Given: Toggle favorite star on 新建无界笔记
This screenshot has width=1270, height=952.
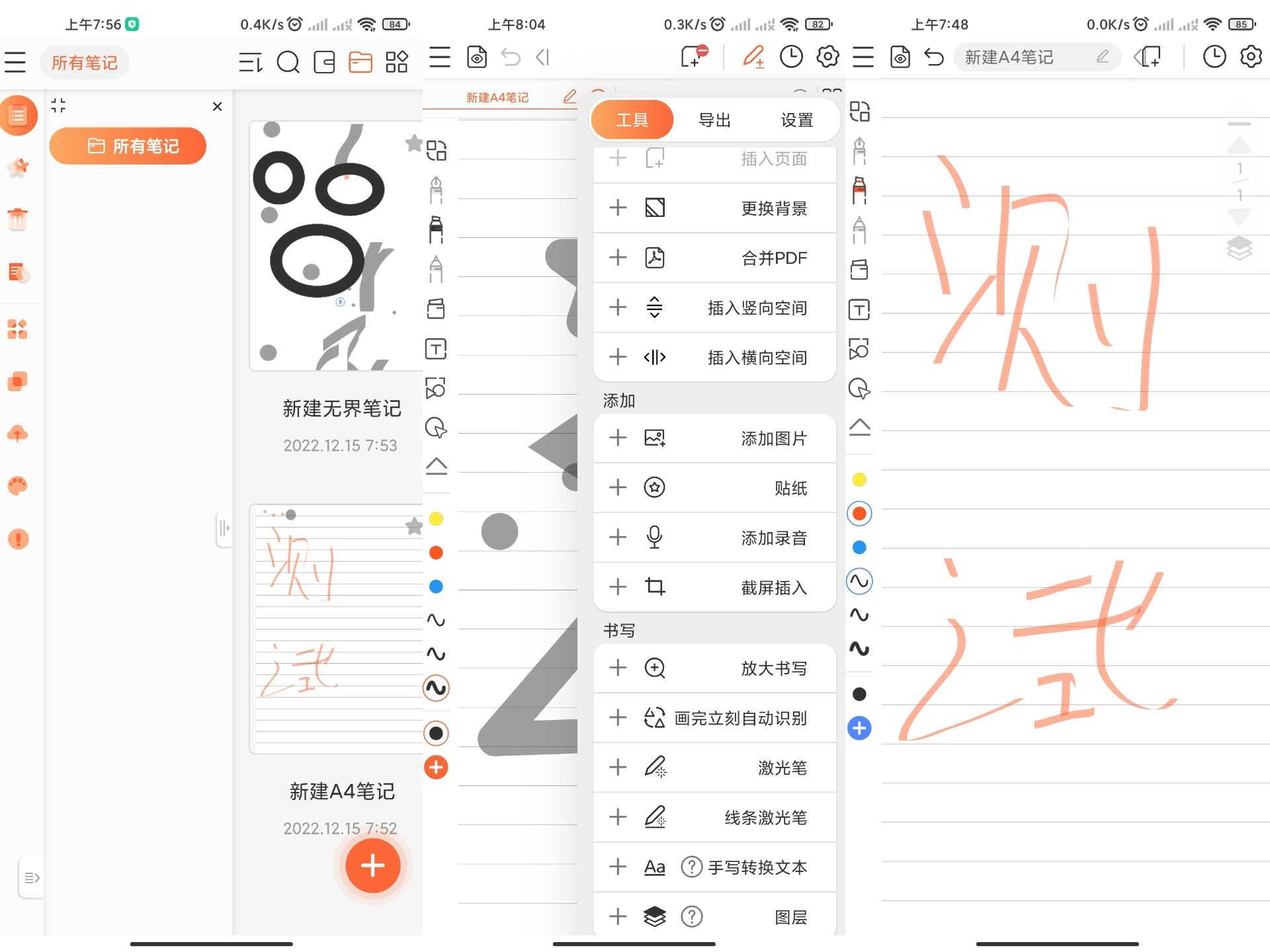Looking at the screenshot, I should pyautogui.click(x=413, y=143).
